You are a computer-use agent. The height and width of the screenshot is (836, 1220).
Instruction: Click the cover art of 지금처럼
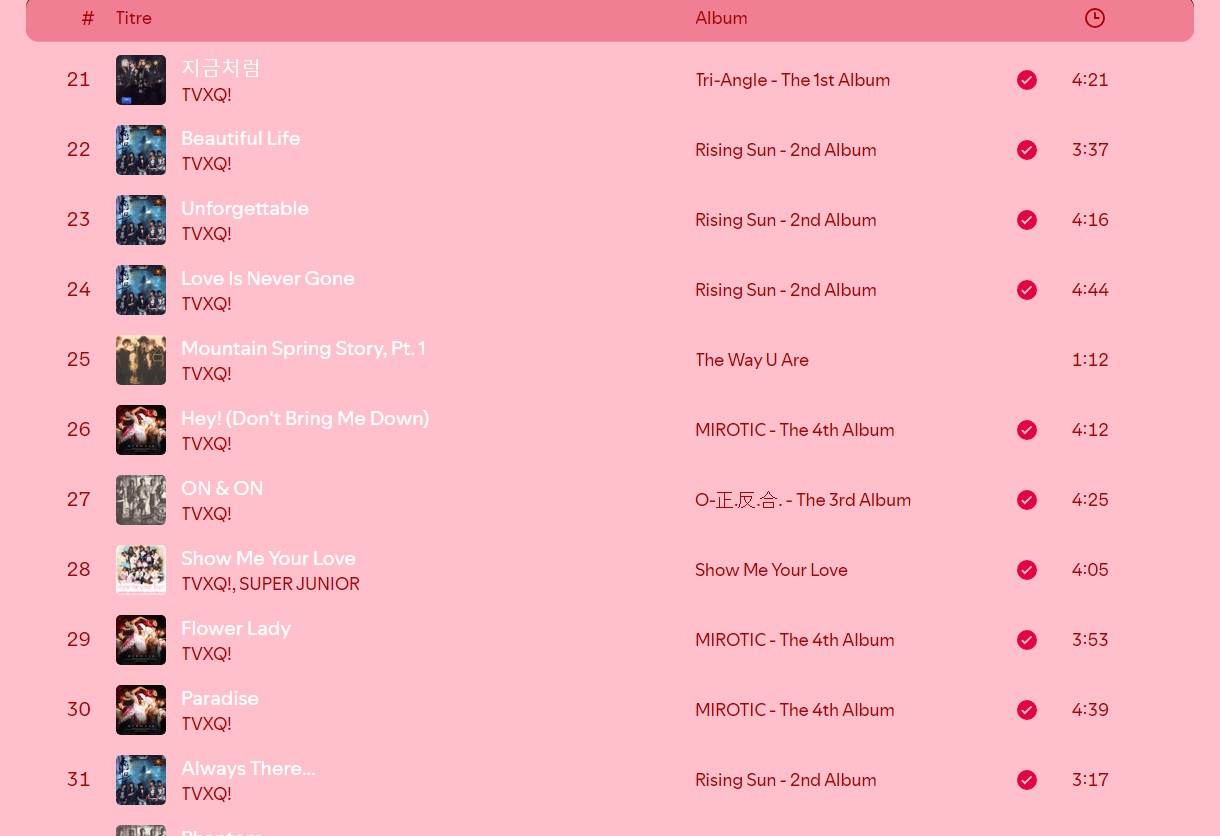pyautogui.click(x=141, y=80)
